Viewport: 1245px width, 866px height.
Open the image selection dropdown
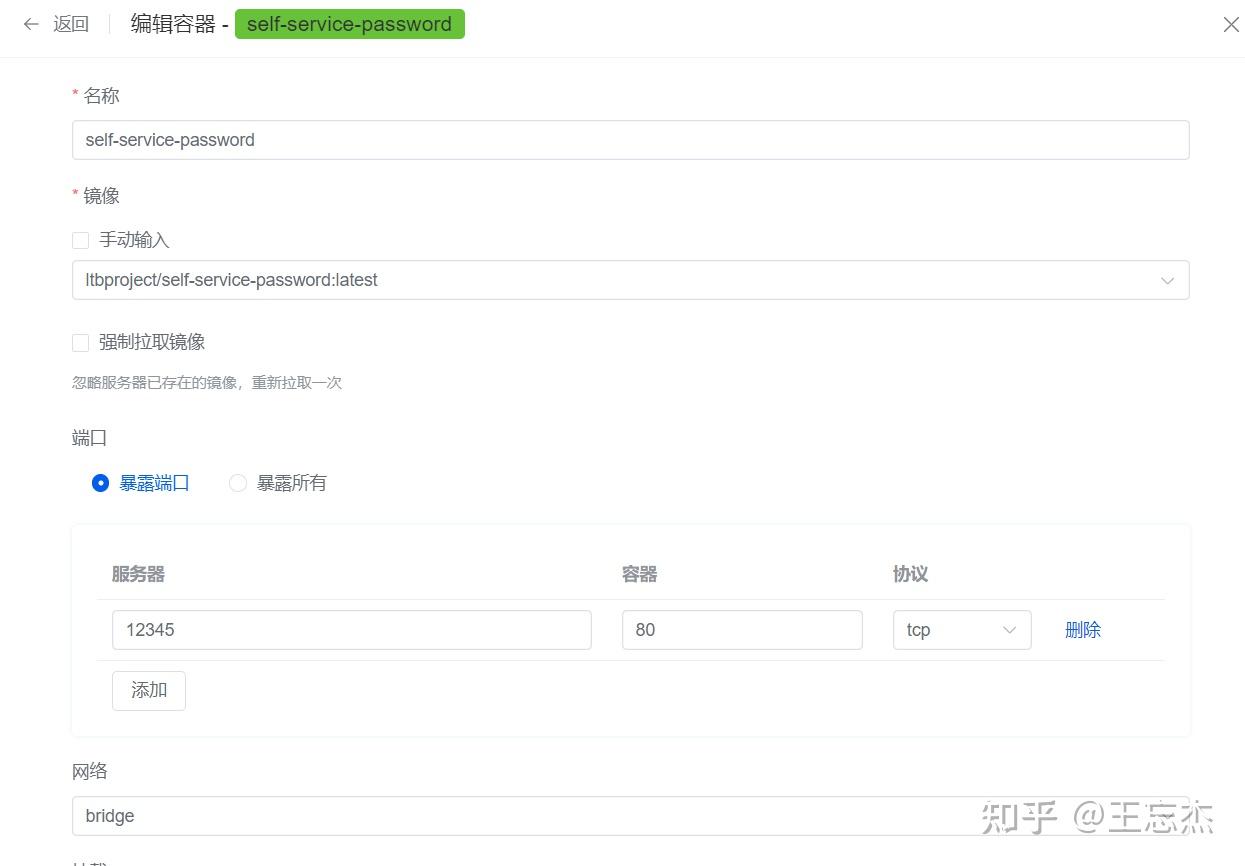tap(630, 280)
